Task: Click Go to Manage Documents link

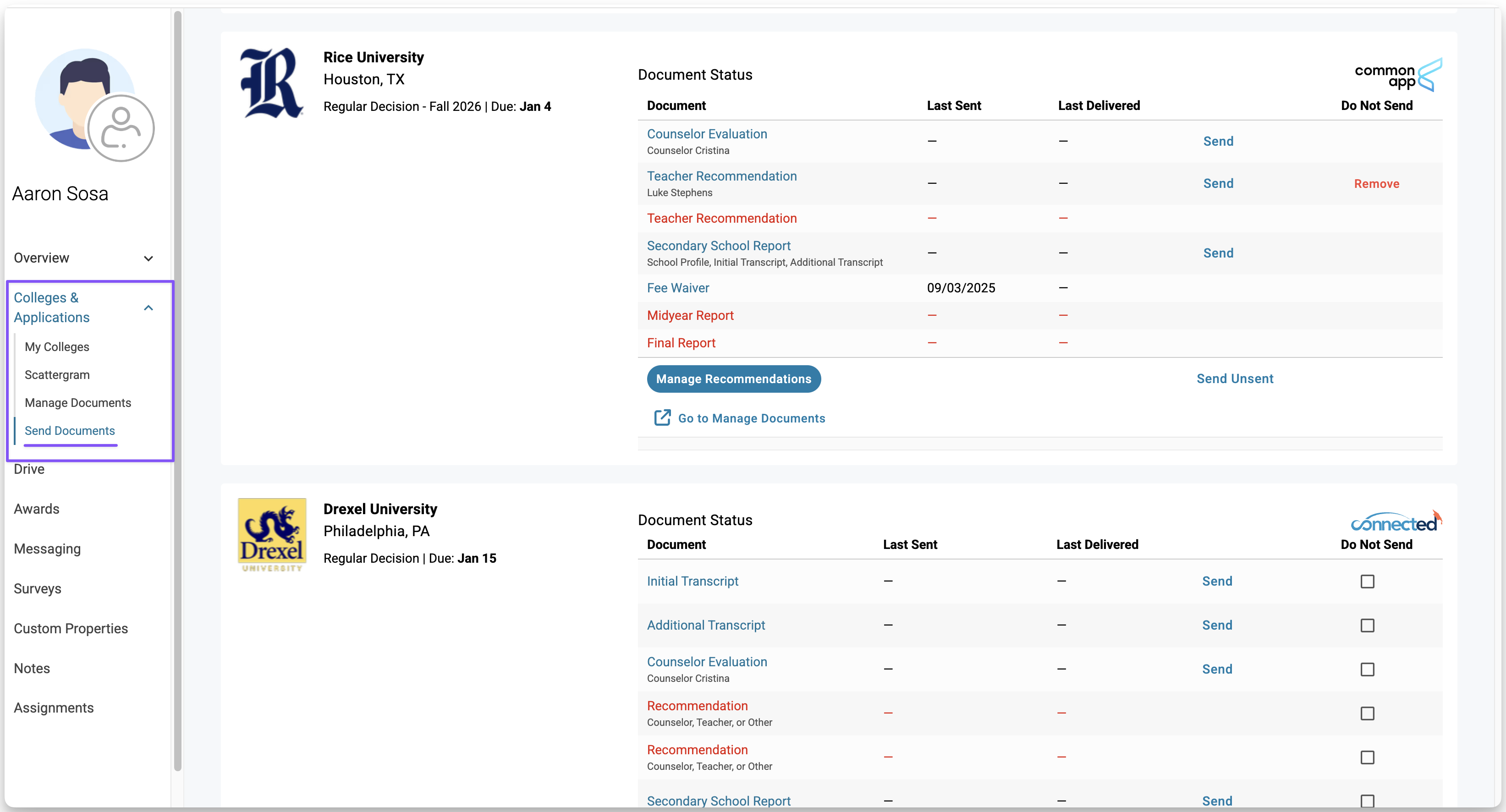Action: tap(751, 418)
